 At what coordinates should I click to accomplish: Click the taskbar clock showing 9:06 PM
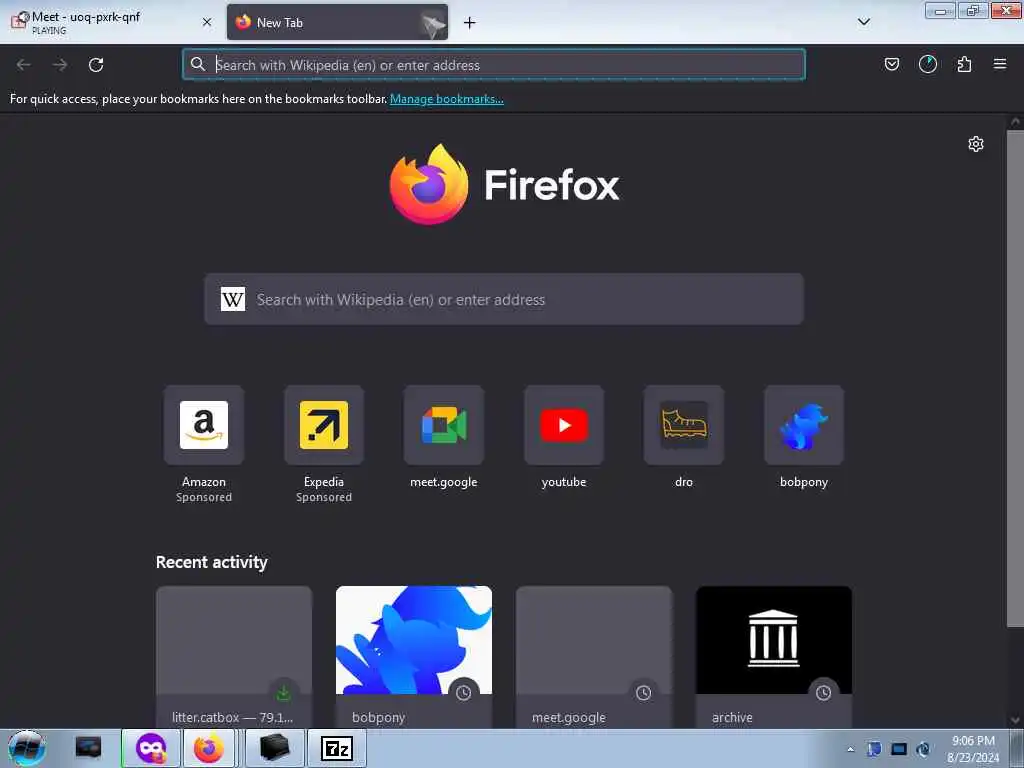tap(973, 749)
